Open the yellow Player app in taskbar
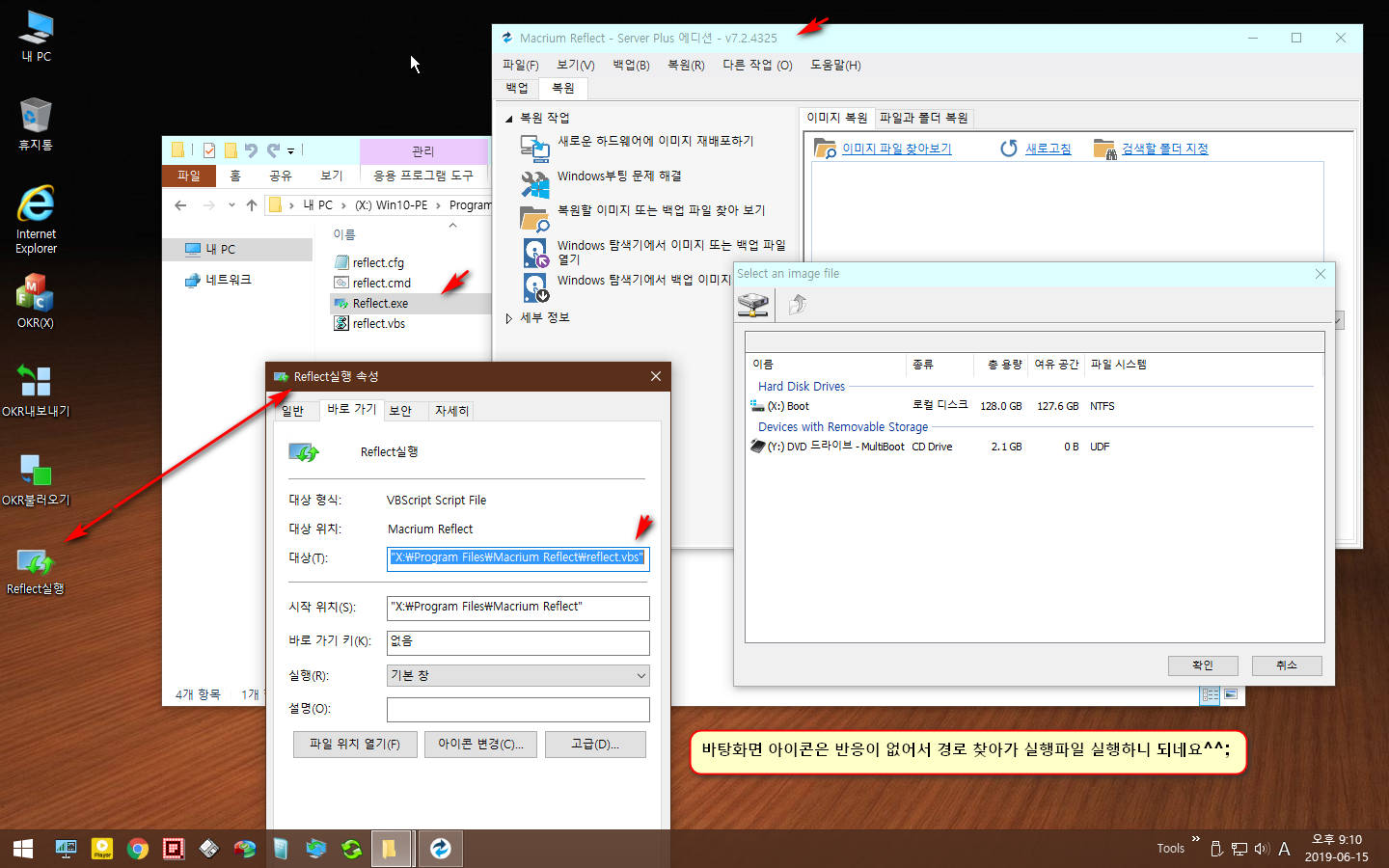1389x868 pixels. (x=102, y=849)
